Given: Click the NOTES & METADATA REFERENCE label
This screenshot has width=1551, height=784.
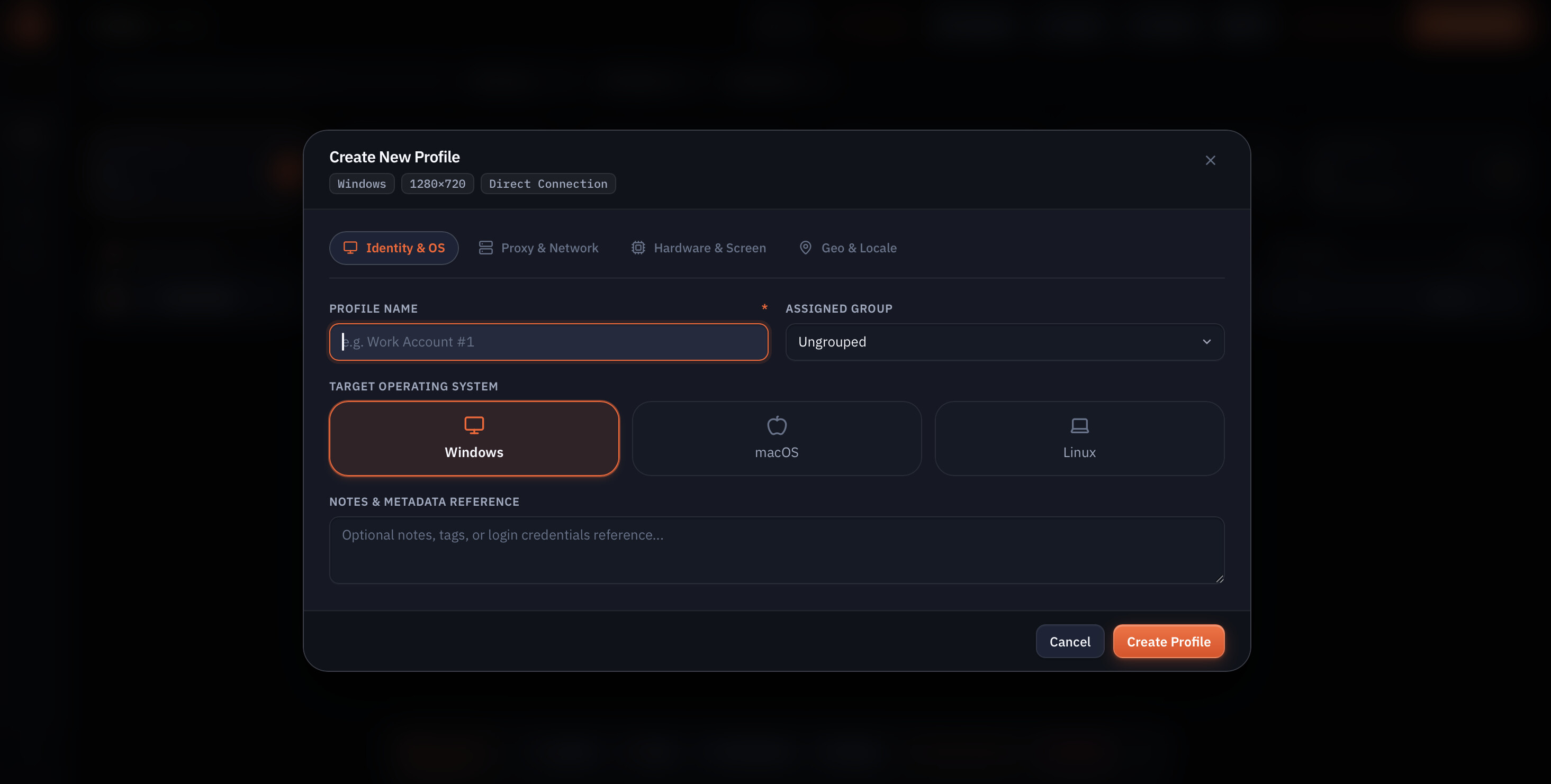Looking at the screenshot, I should coord(424,502).
